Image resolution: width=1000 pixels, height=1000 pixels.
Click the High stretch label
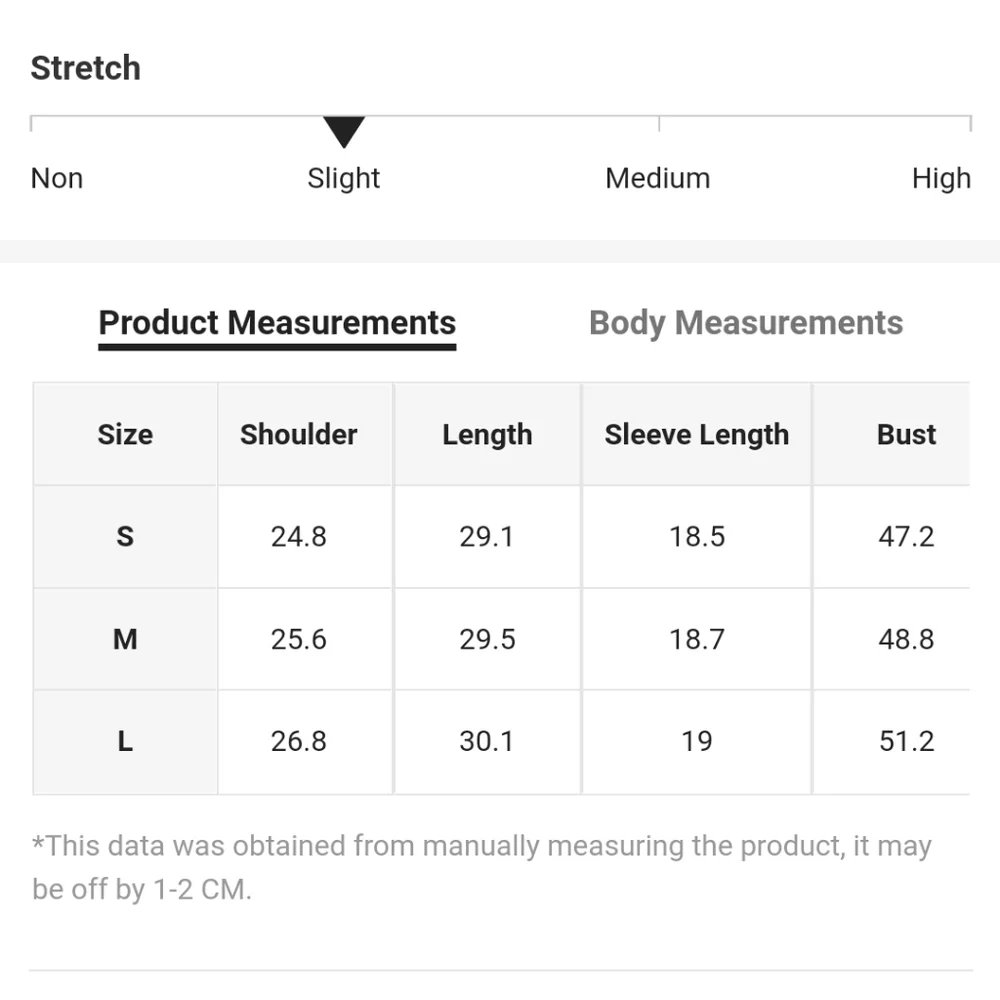(941, 178)
